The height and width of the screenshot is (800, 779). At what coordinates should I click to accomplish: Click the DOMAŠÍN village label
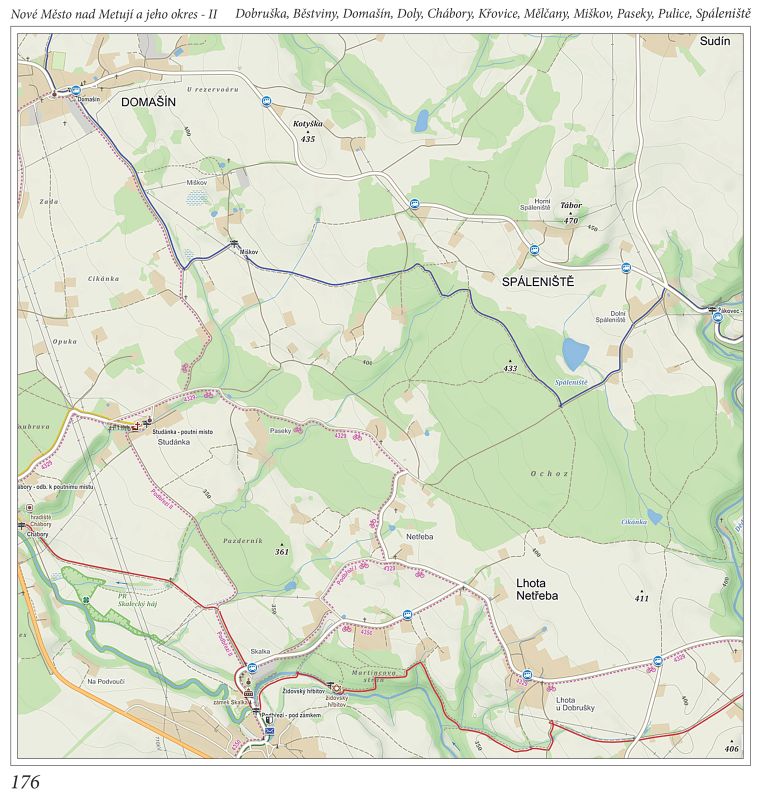(148, 102)
